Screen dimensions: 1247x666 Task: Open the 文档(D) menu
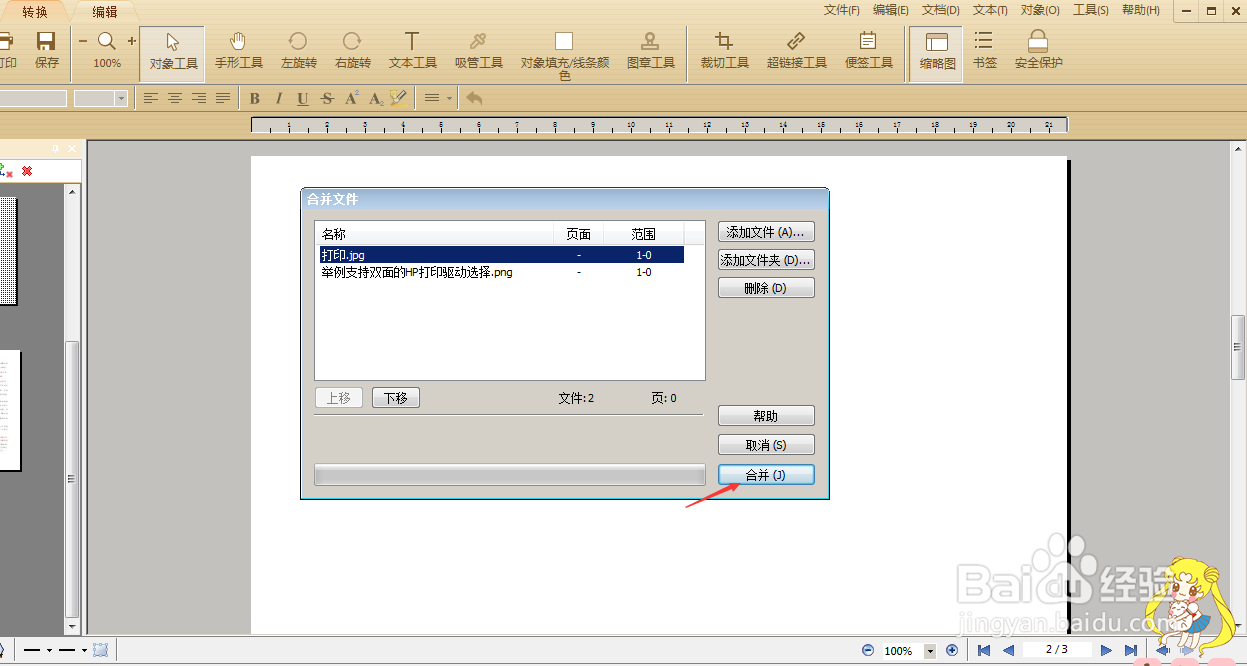[939, 9]
